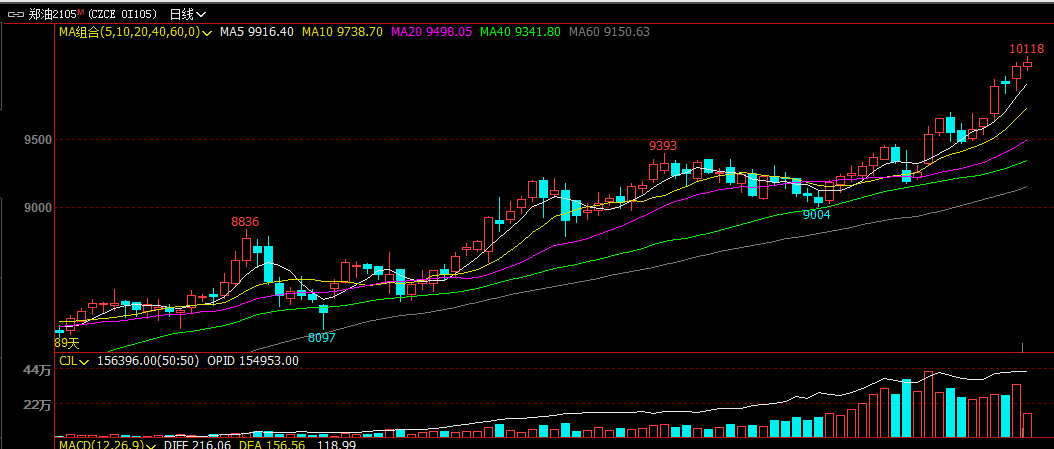Click the 9500 price axis label

38,140
